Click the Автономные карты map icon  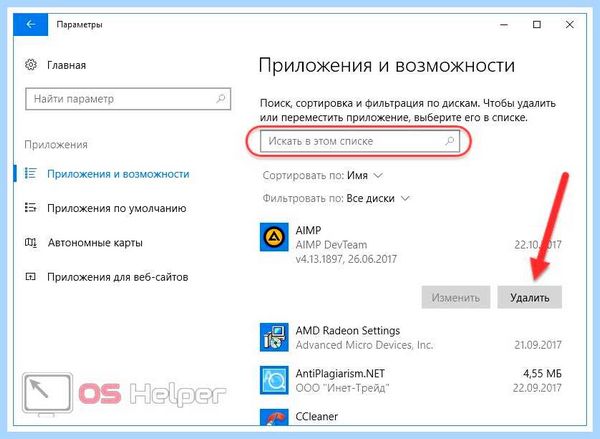coord(31,242)
